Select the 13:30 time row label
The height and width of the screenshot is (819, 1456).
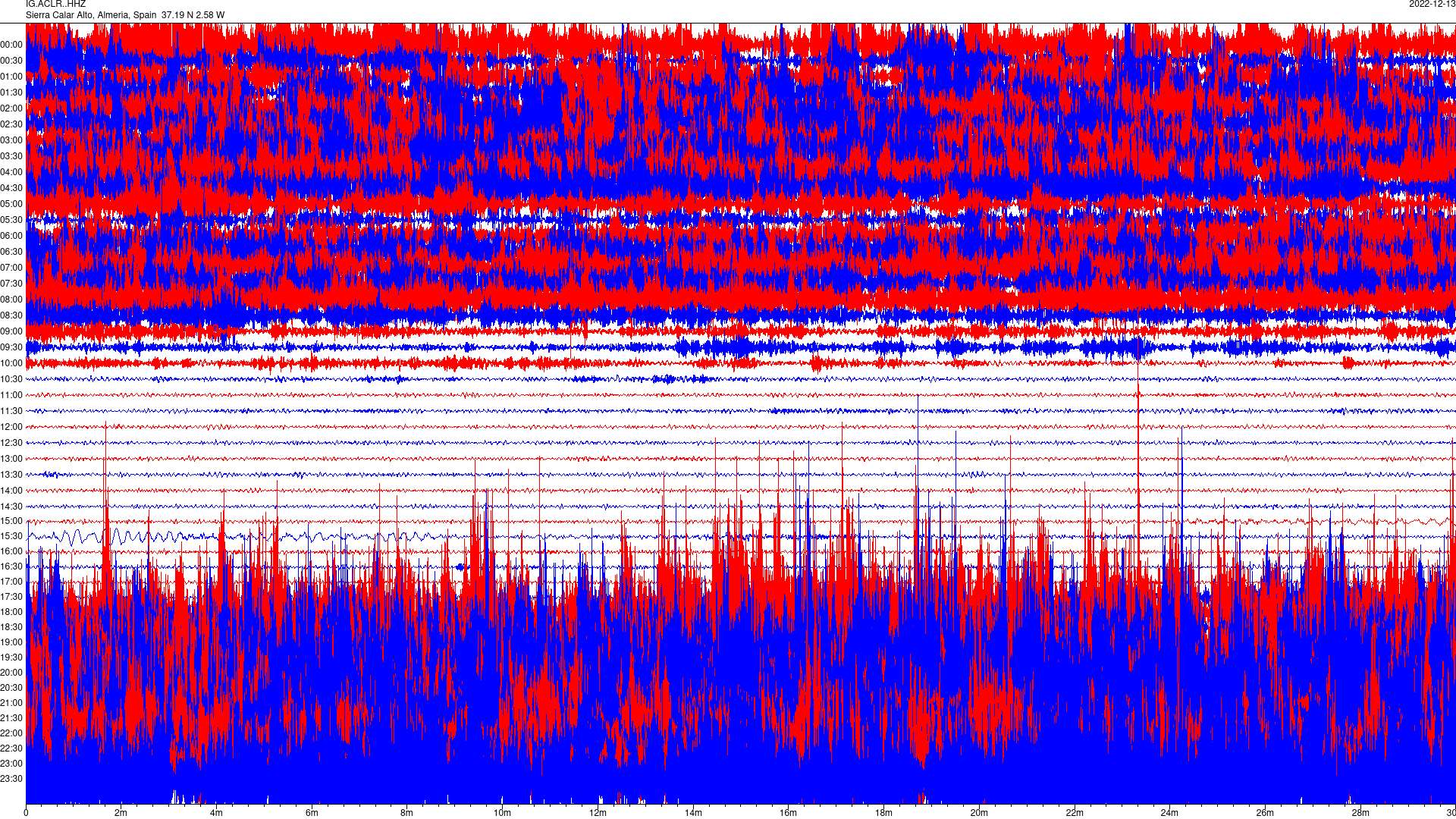point(11,475)
